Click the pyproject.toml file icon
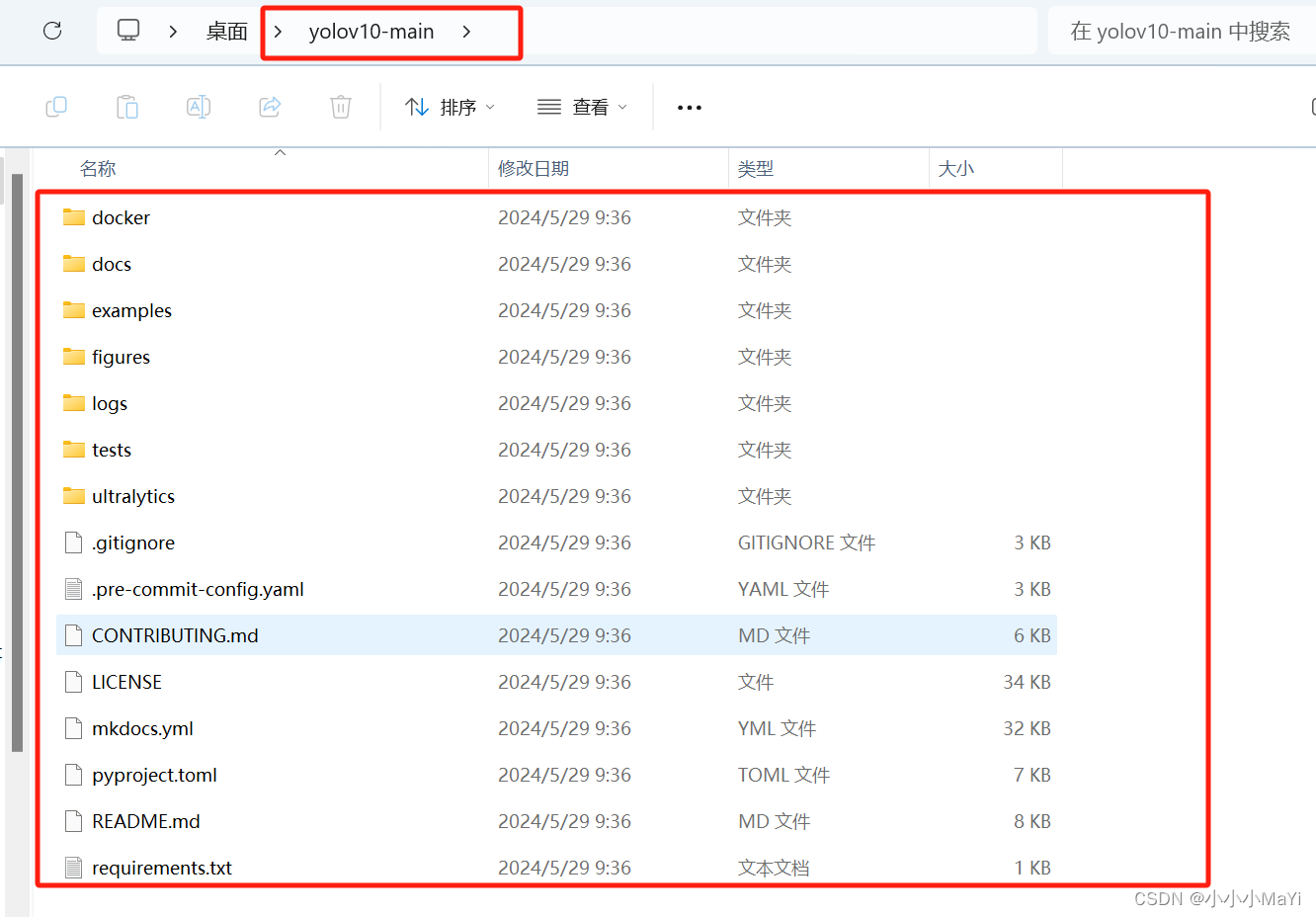The height and width of the screenshot is (917, 1316). (x=73, y=775)
